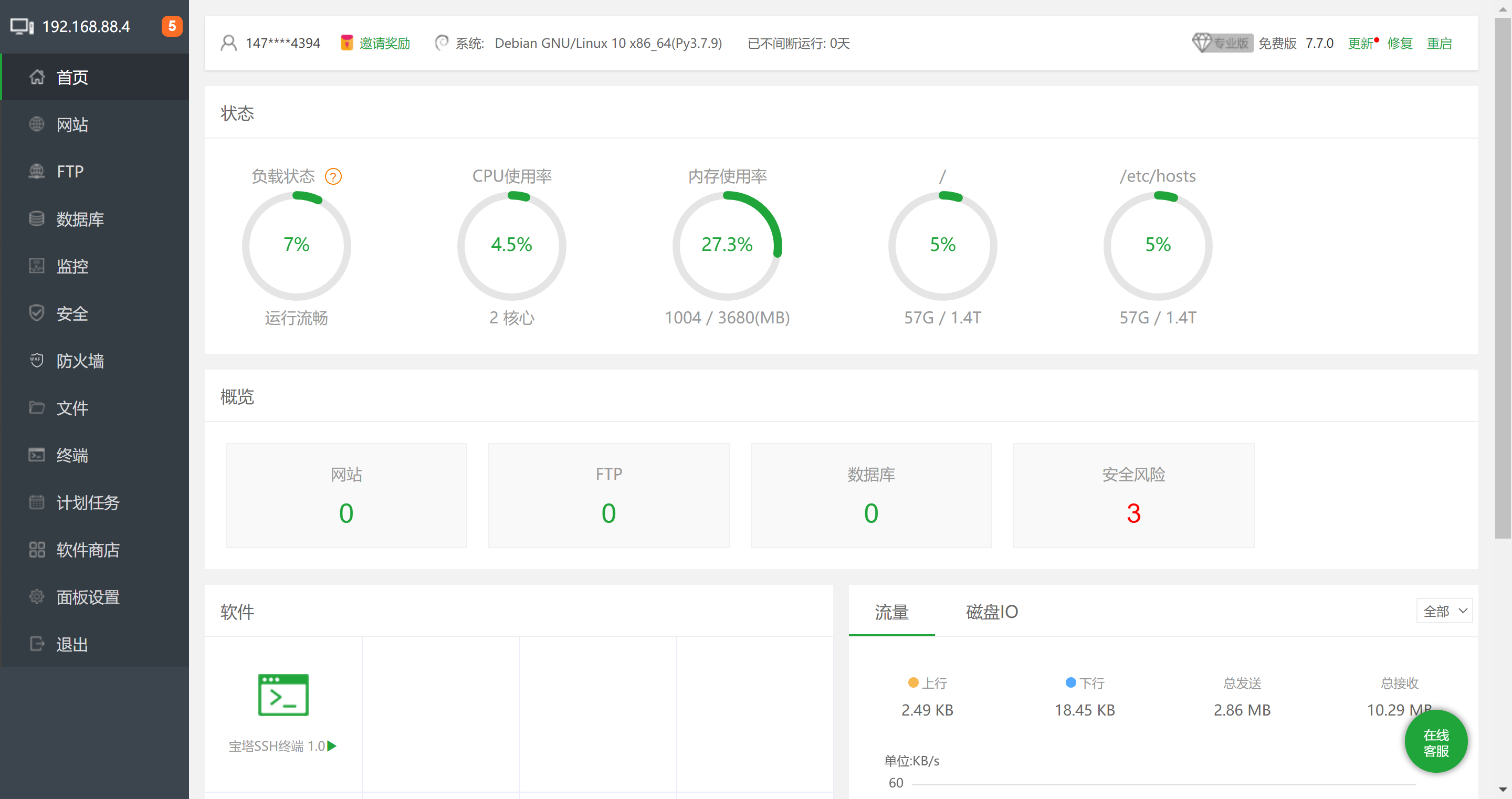Viewport: 1512px width, 799px height.
Task: Click the / disk 5% circular gauge
Action: click(x=943, y=245)
